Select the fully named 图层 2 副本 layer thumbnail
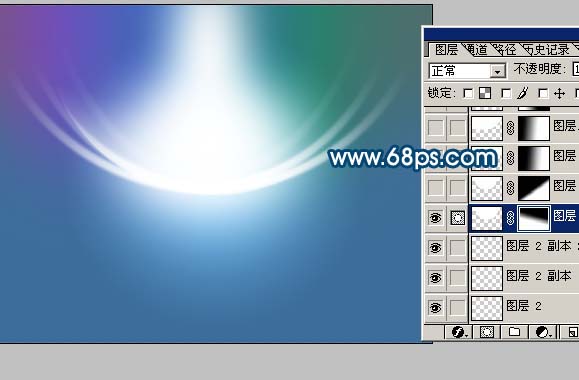The height and width of the screenshot is (380, 579). (487, 278)
